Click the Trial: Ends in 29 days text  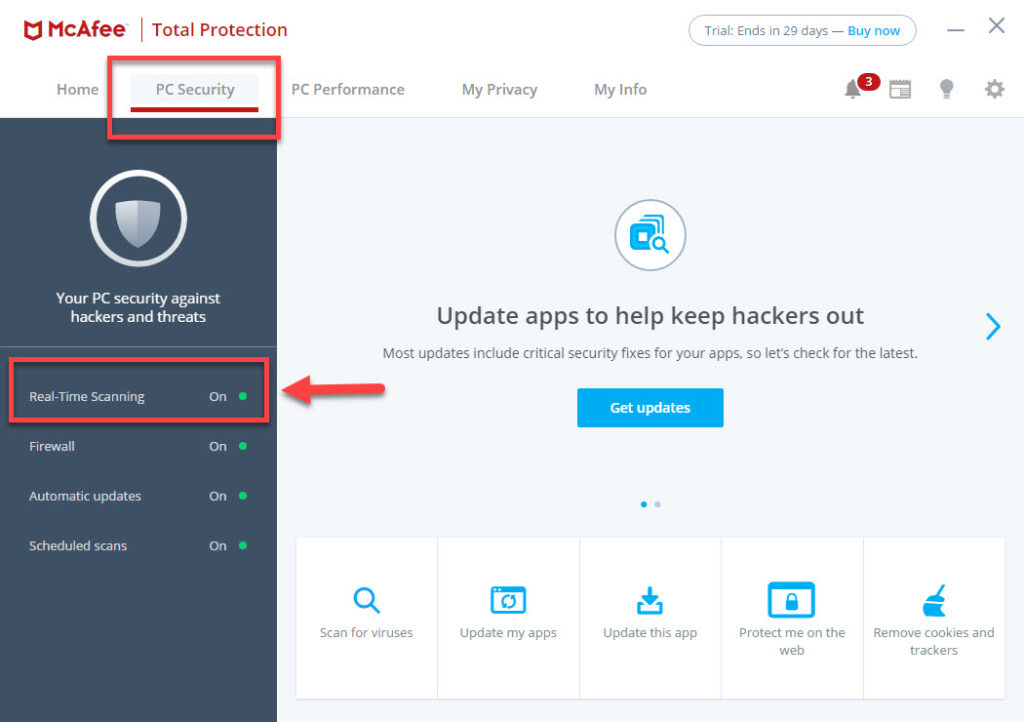pos(766,31)
